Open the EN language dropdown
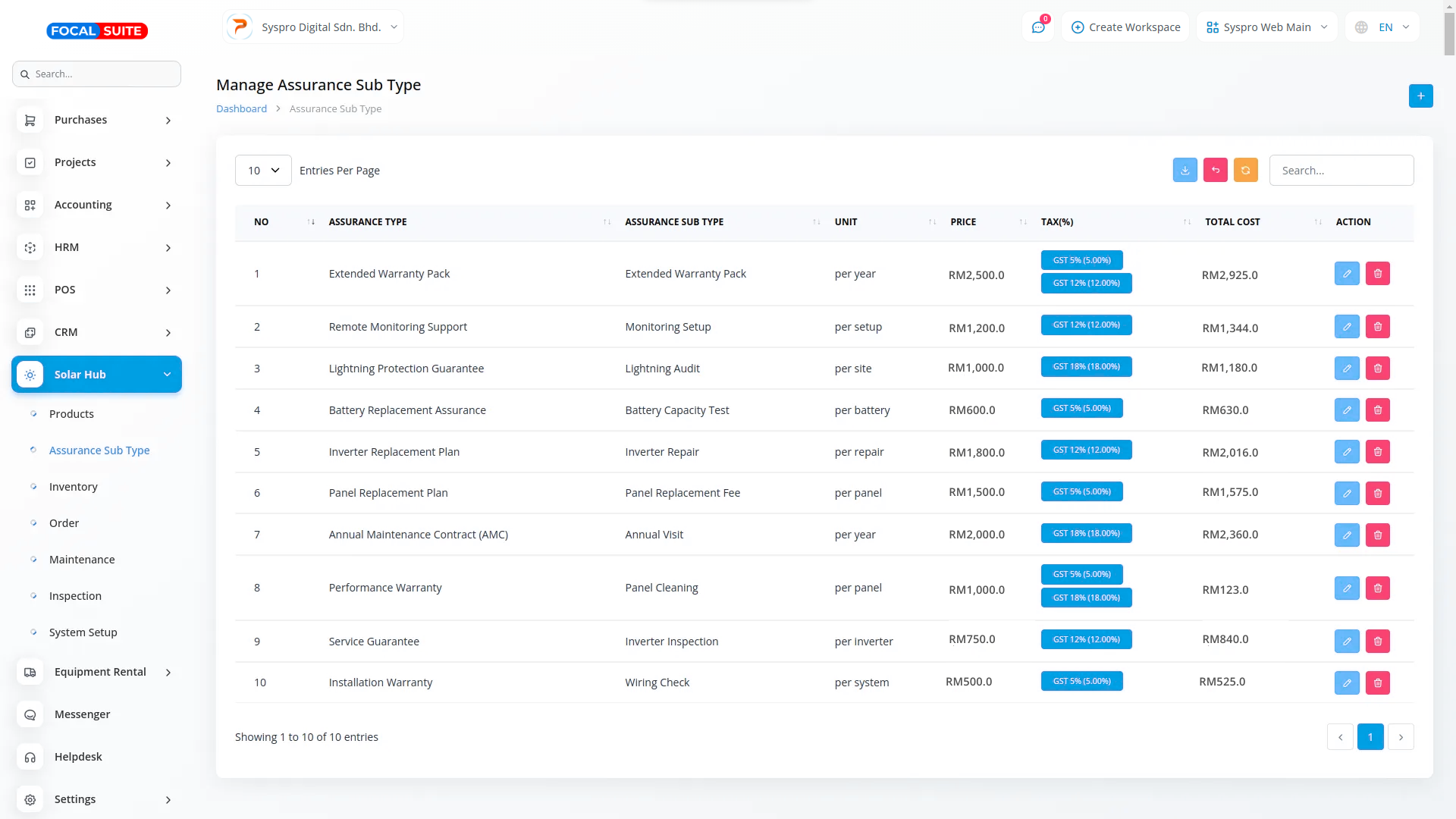Screen dimensions: 1456x819 click(x=1383, y=27)
